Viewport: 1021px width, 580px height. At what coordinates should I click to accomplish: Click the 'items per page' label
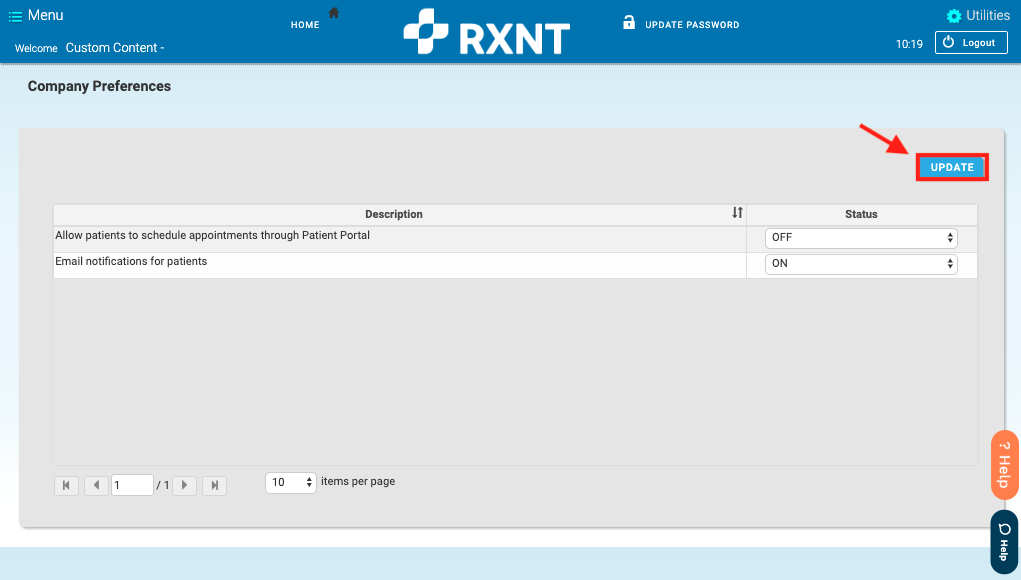tap(358, 482)
